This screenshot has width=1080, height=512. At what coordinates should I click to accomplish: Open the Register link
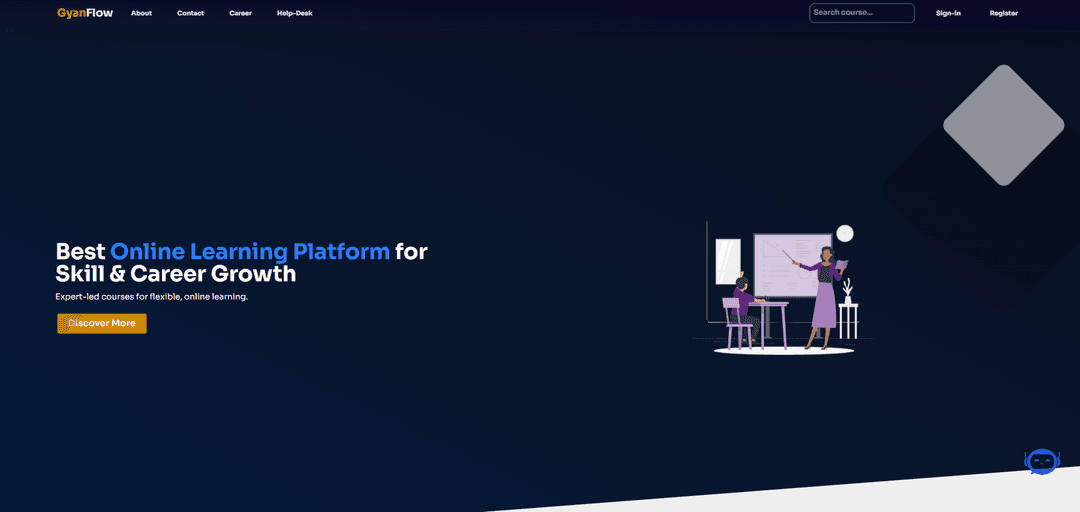(x=1003, y=13)
